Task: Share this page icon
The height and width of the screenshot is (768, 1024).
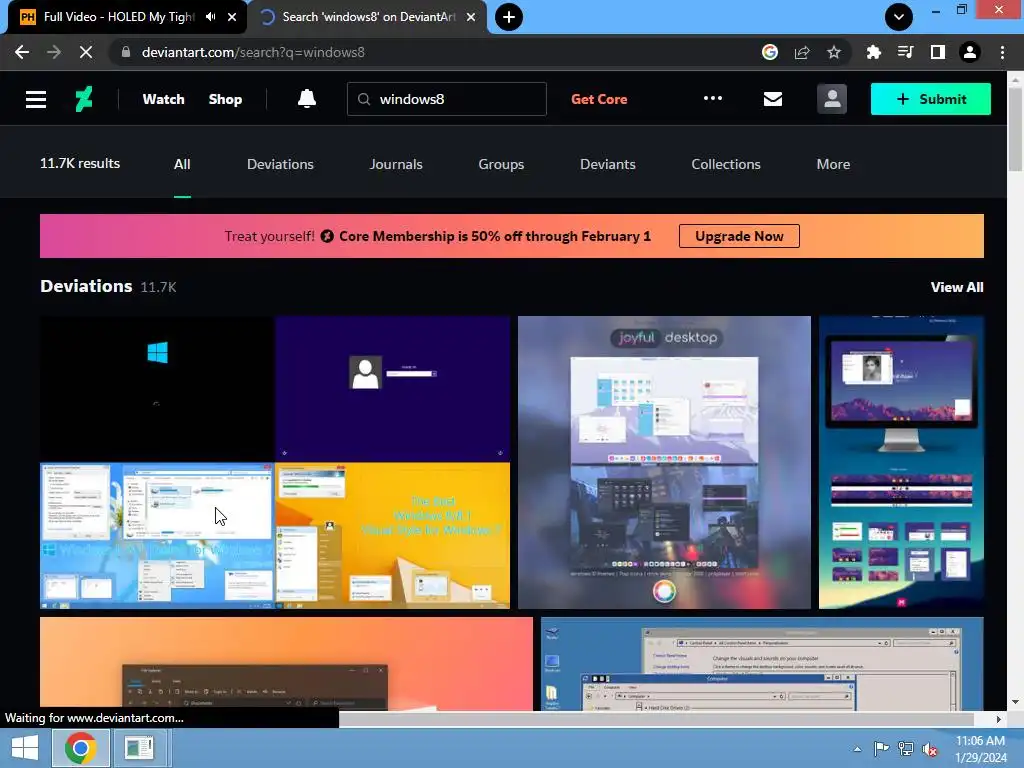Action: (x=802, y=52)
